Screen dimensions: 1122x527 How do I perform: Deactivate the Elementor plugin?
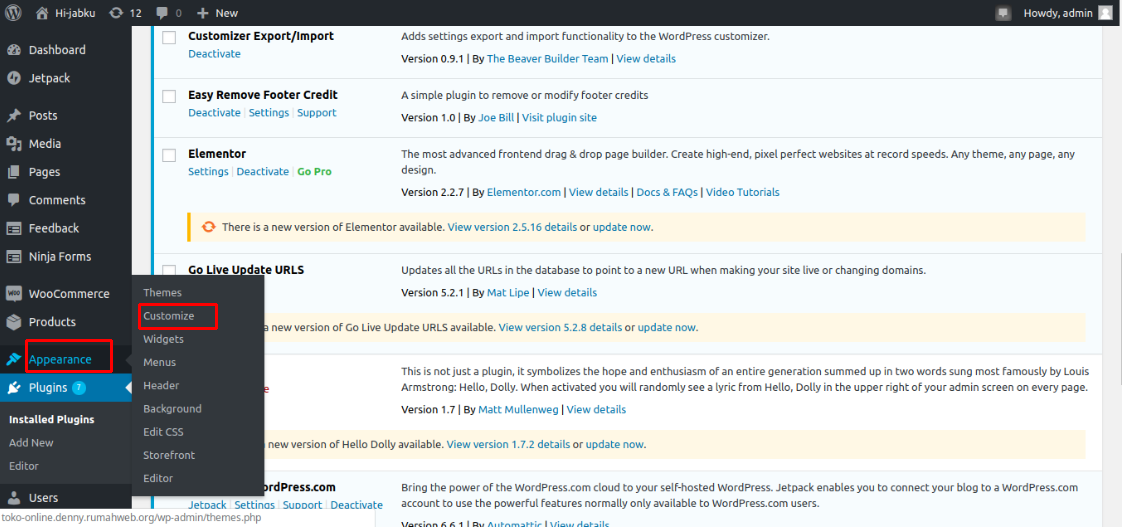pos(263,171)
